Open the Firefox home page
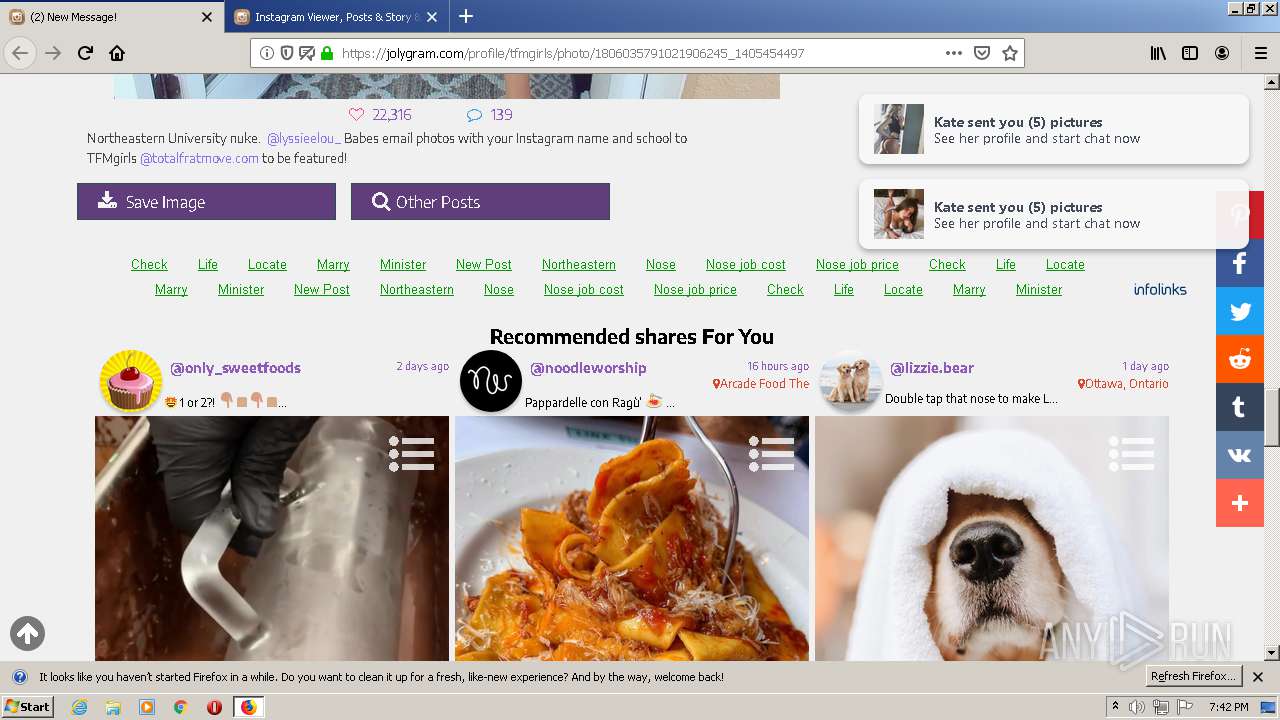Screen dimensions: 1280x720 117,53
